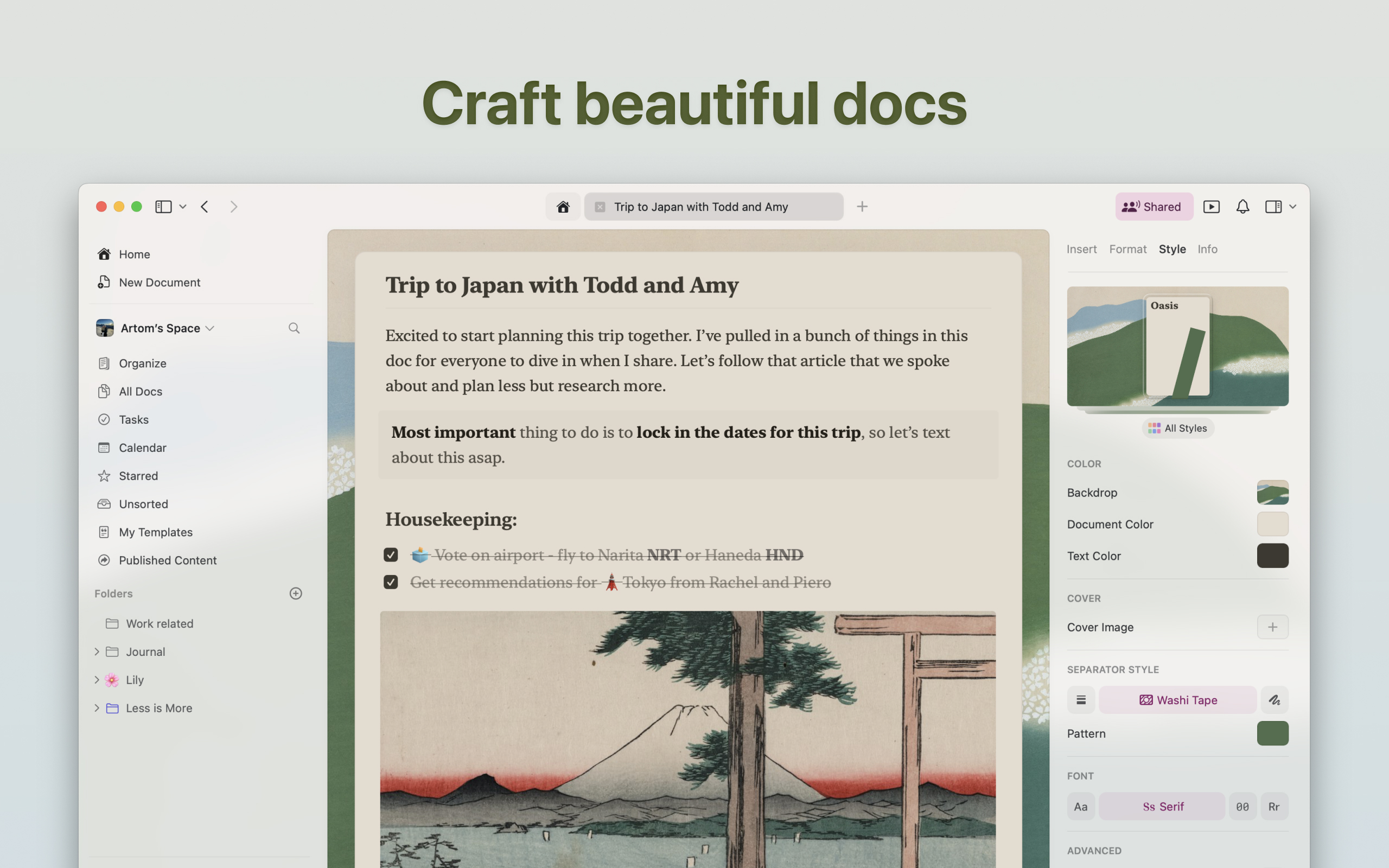
Task: Click the right sidebar layout icon
Action: pyautogui.click(x=1273, y=206)
